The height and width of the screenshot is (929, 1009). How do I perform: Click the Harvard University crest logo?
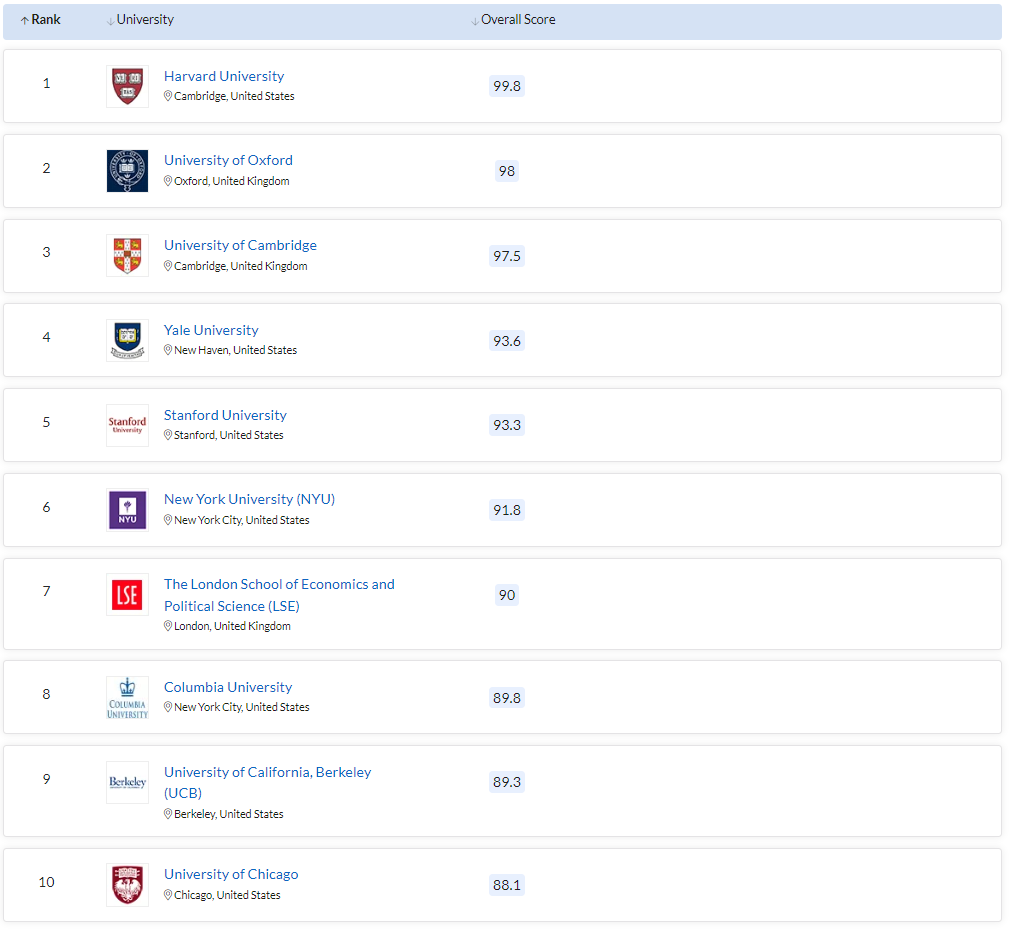coord(127,86)
